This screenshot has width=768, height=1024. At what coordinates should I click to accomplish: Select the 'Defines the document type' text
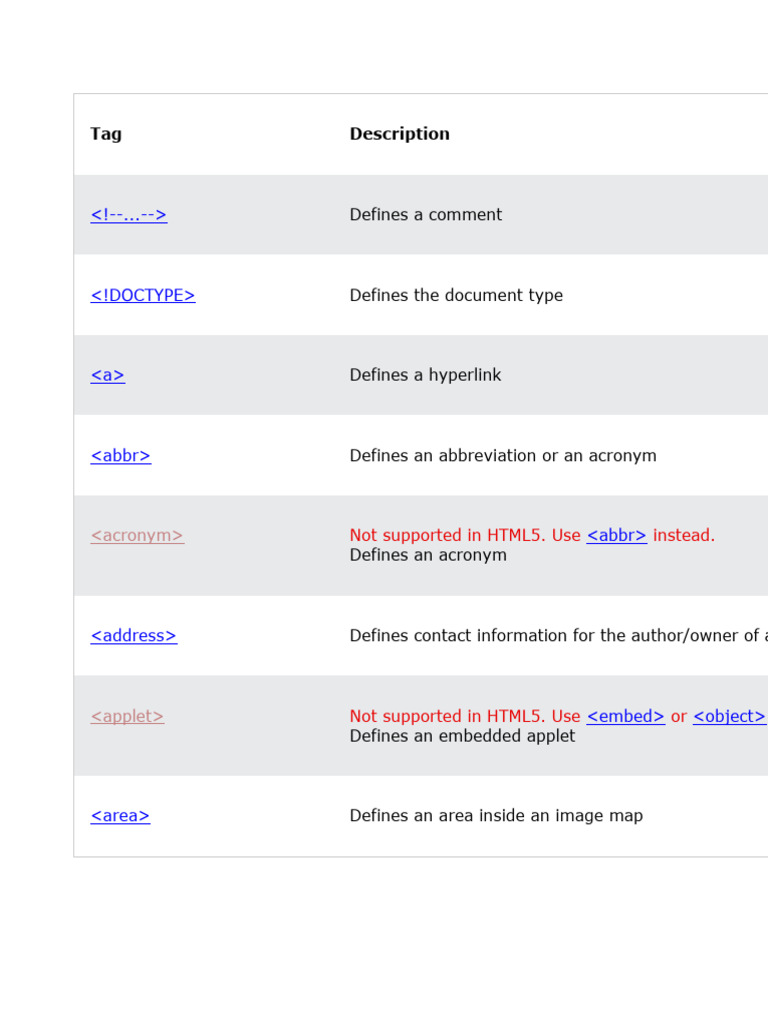tap(455, 295)
